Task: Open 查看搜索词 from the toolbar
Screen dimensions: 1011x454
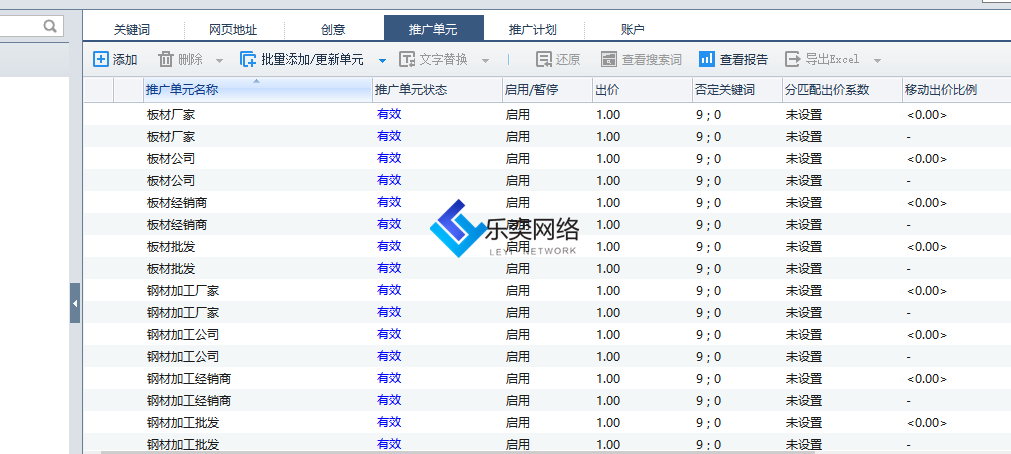Action: coord(641,59)
